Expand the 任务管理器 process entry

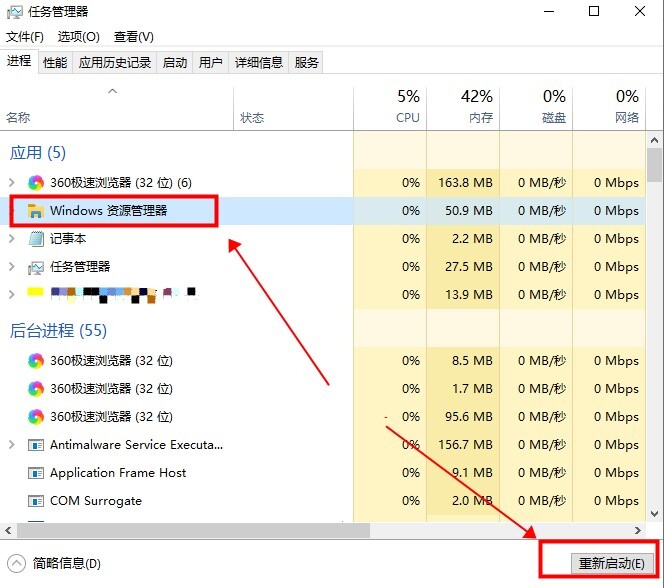click(12, 267)
